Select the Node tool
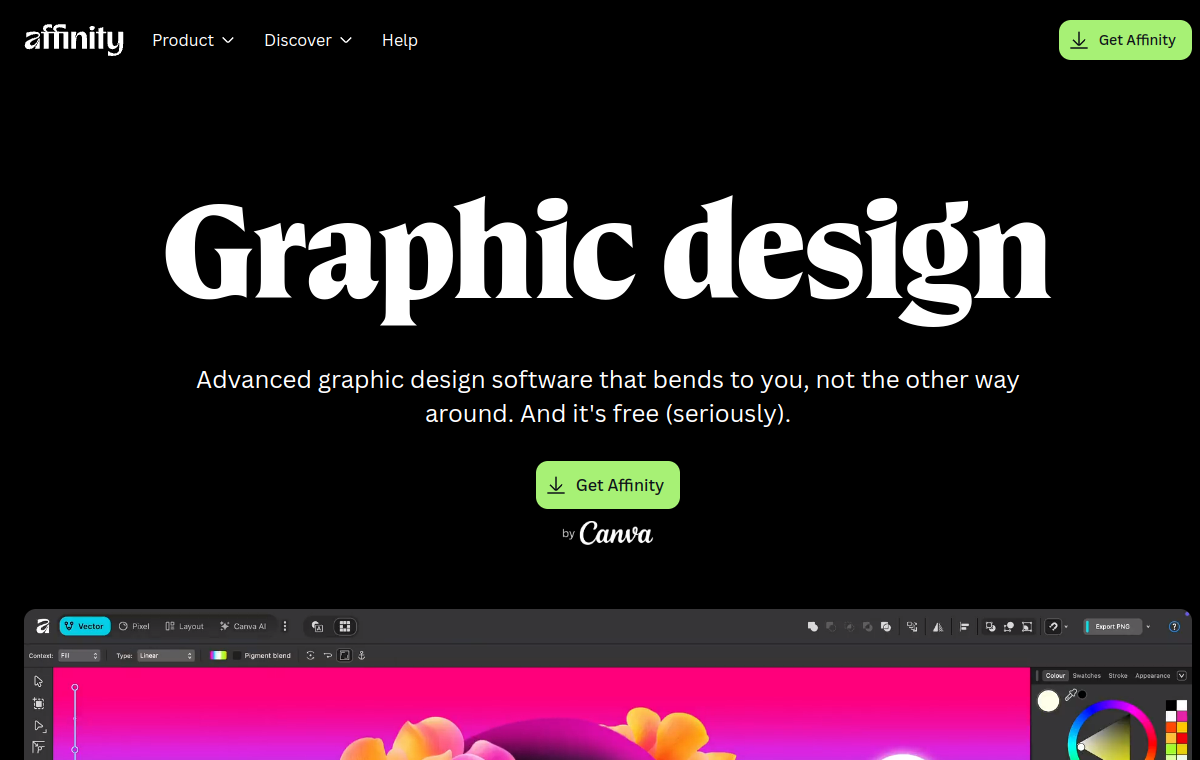 [39, 726]
